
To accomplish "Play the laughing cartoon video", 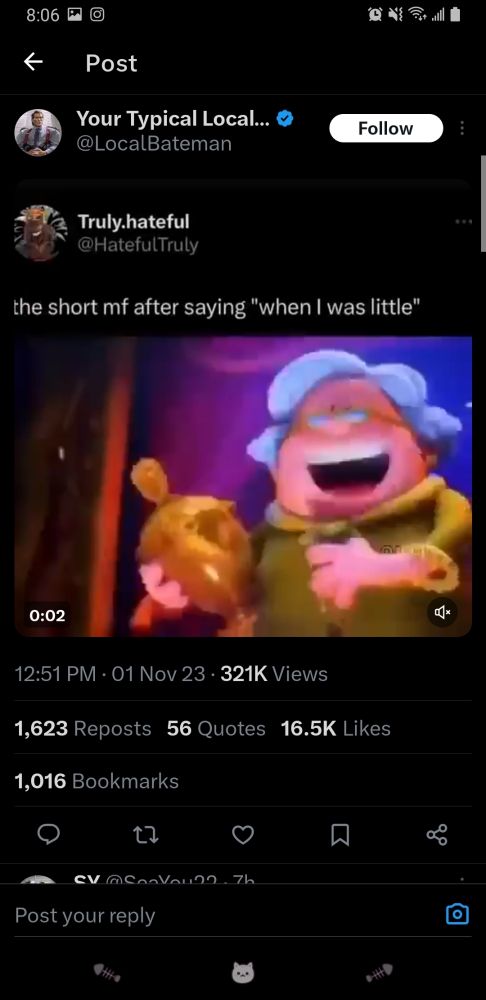I will (x=243, y=486).
